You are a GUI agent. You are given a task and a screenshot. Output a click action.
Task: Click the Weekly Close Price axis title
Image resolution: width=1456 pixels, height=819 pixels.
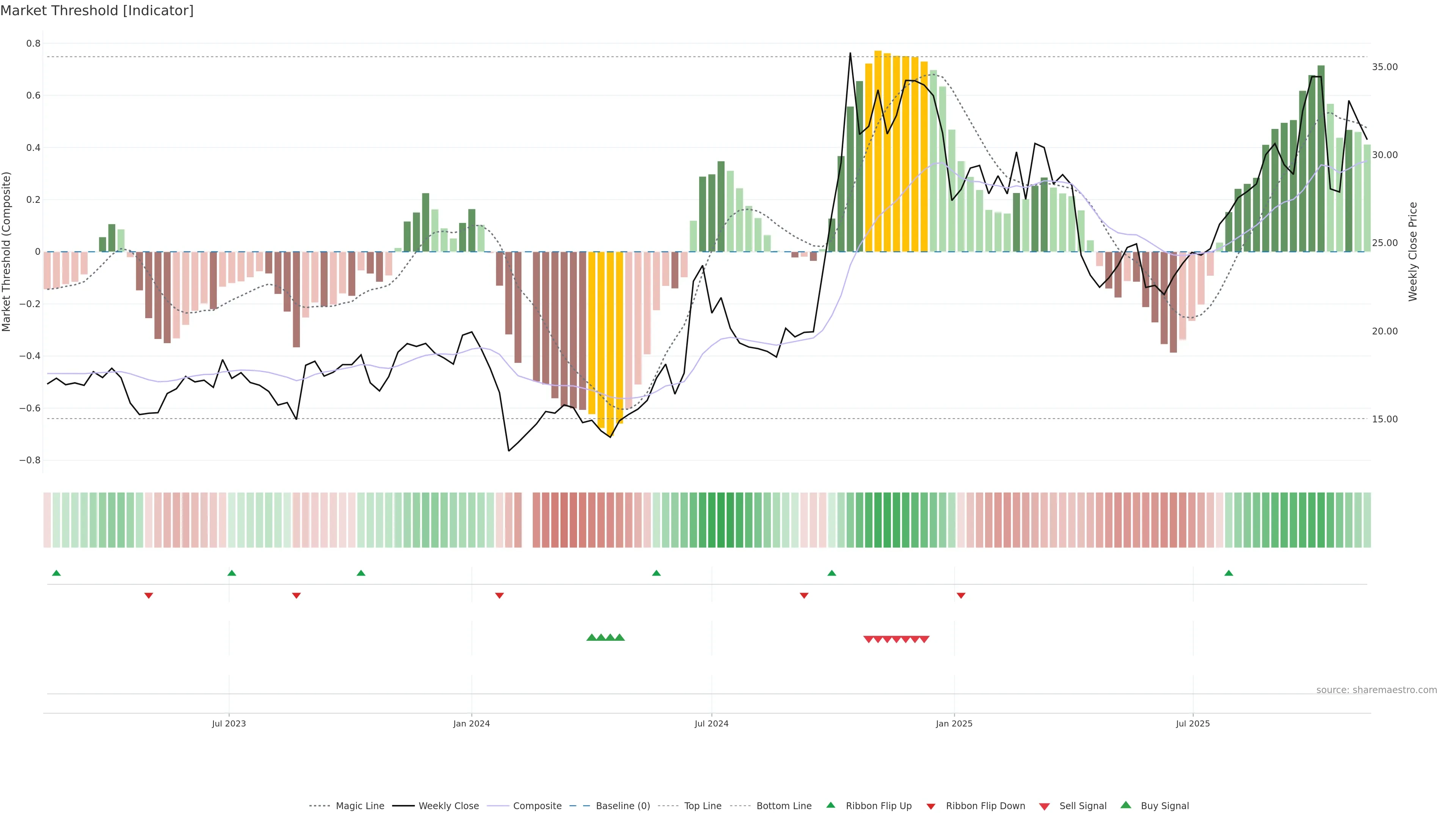point(1412,251)
